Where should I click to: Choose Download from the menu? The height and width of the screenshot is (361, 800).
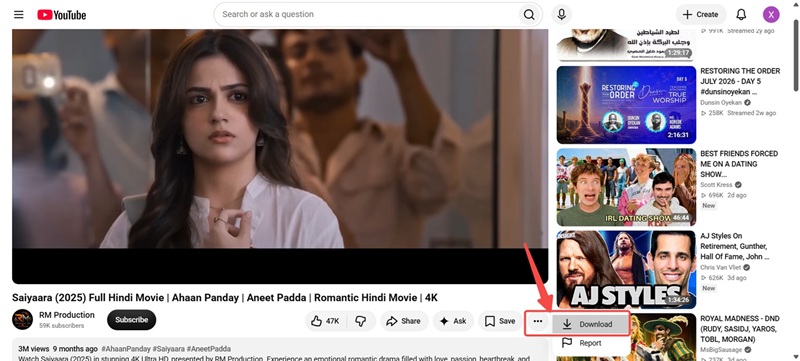pyautogui.click(x=590, y=324)
